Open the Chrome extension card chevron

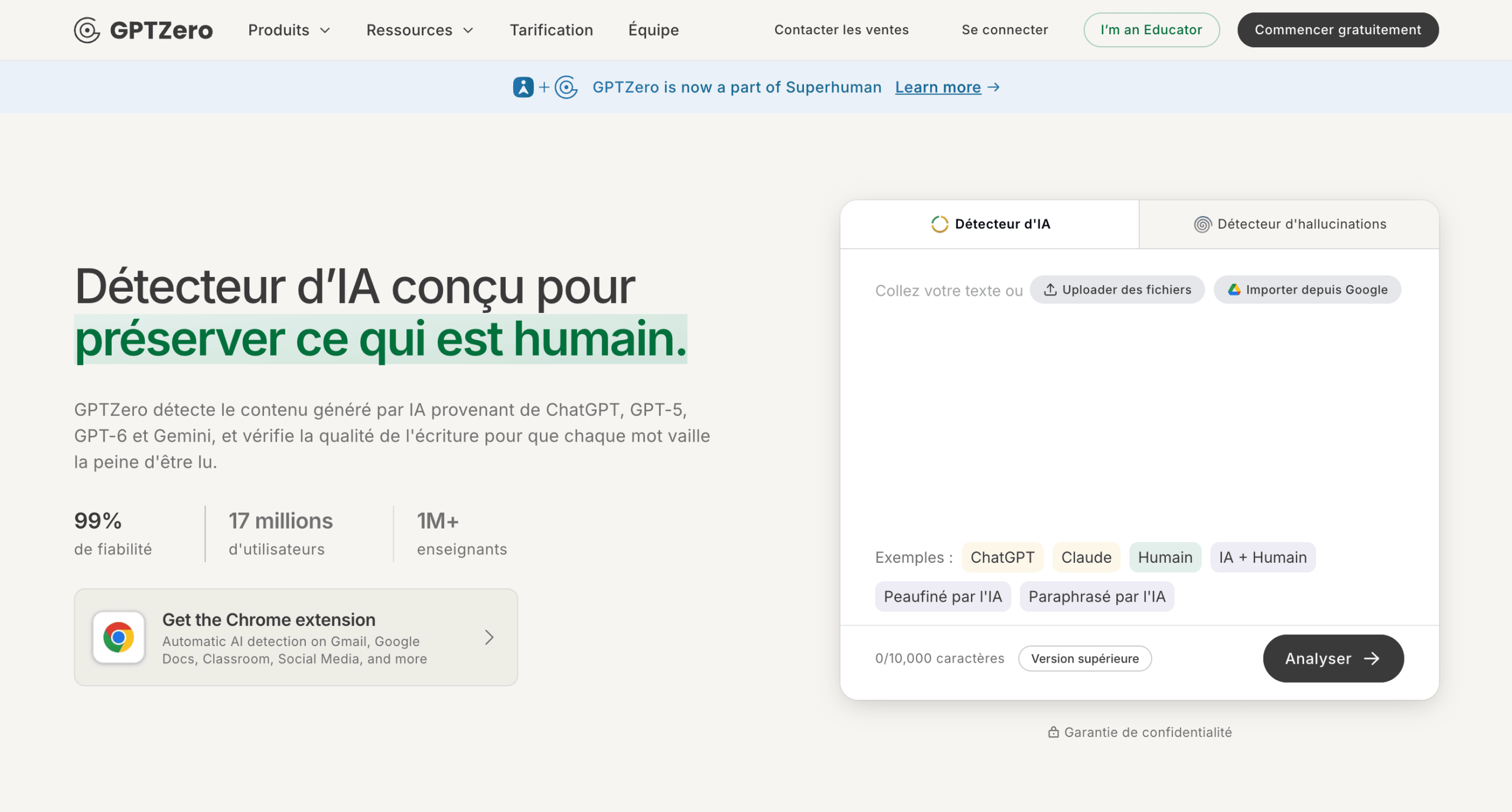pyautogui.click(x=489, y=637)
